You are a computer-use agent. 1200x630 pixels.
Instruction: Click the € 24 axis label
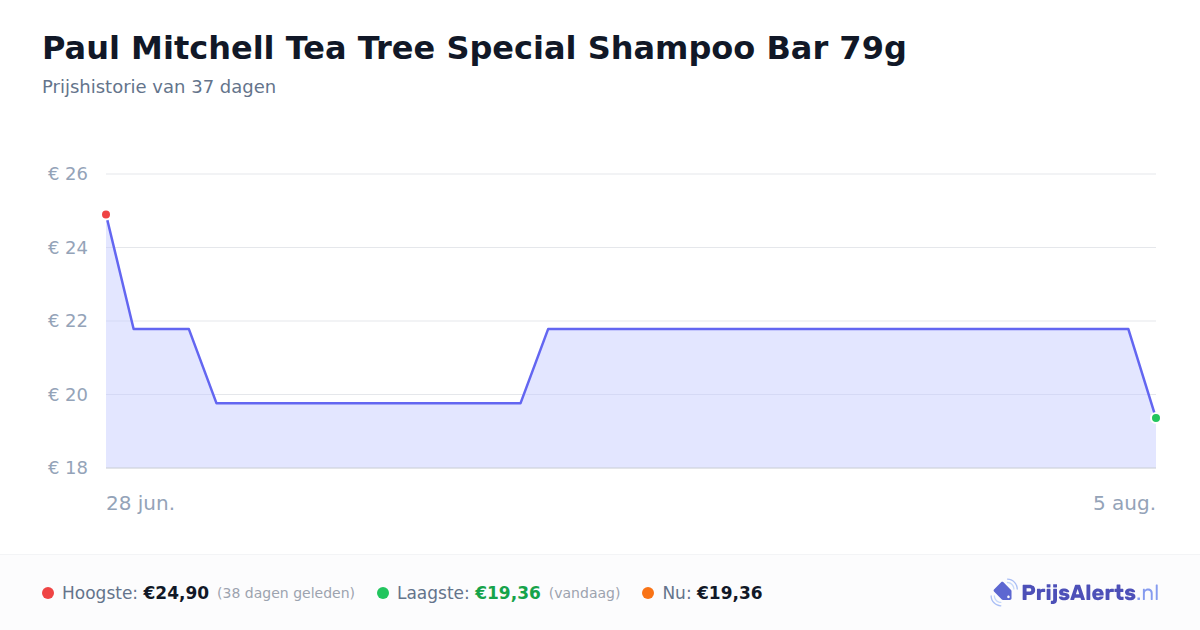[x=68, y=247]
